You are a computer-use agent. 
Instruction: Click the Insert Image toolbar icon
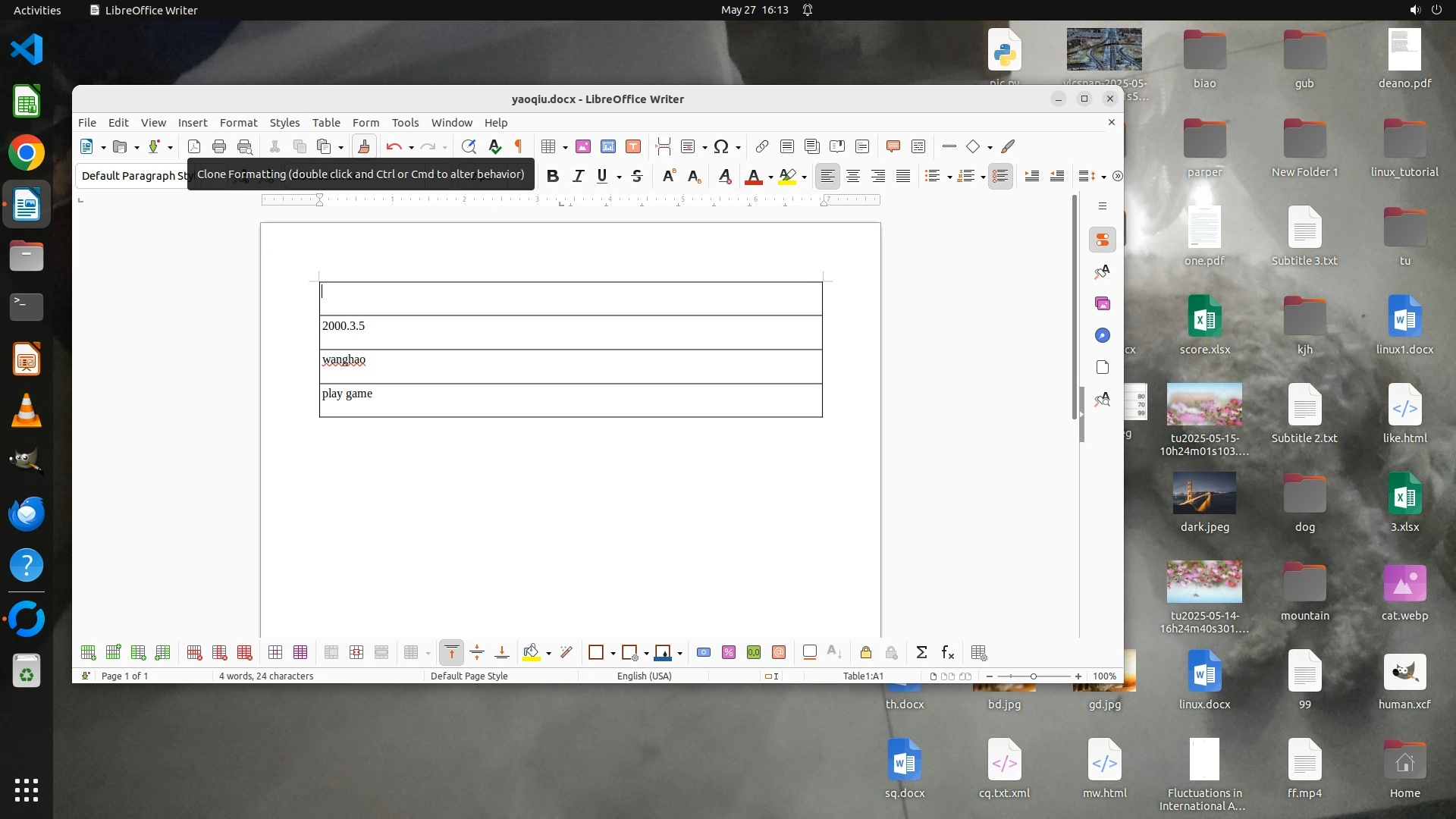[582, 146]
